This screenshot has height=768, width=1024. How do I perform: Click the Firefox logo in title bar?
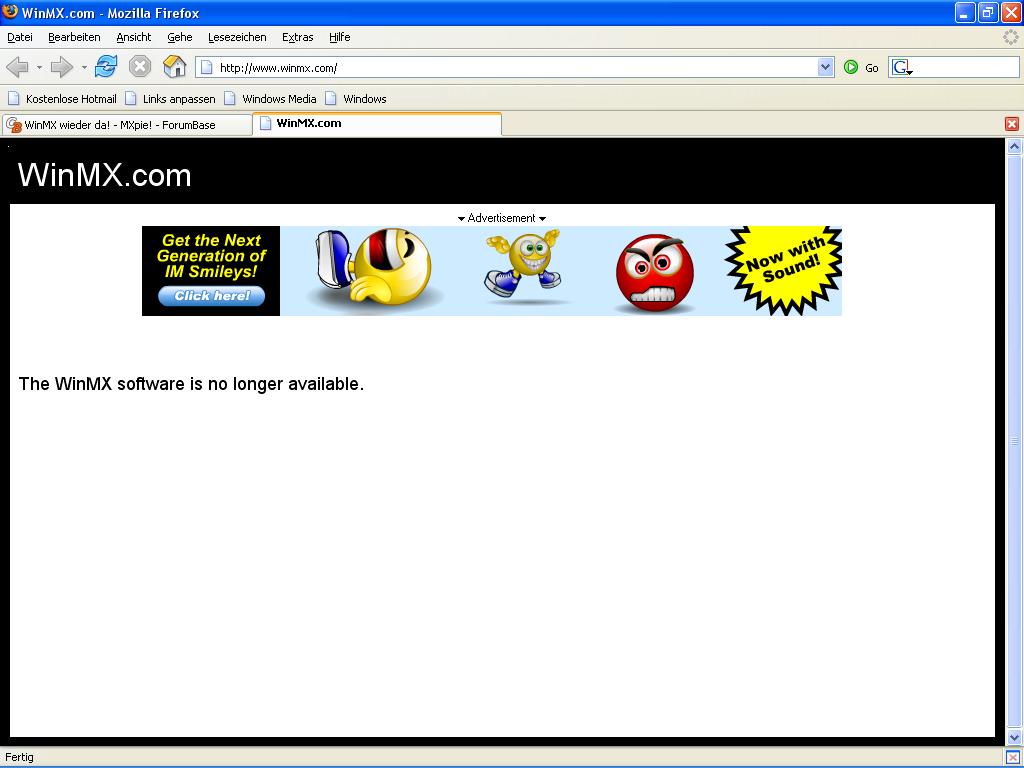[10, 11]
